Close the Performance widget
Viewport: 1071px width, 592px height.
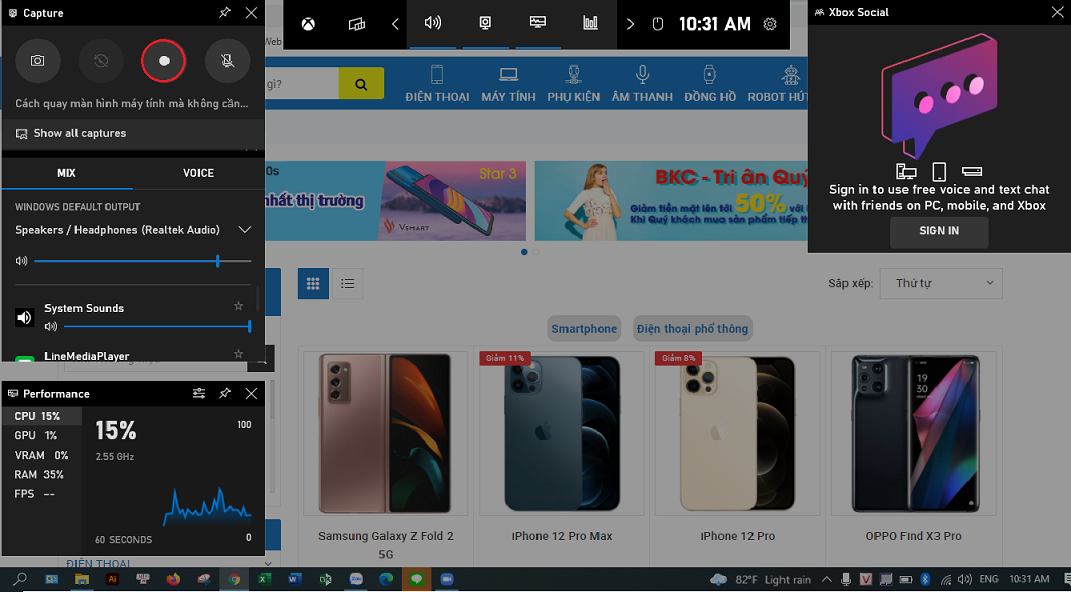point(251,393)
